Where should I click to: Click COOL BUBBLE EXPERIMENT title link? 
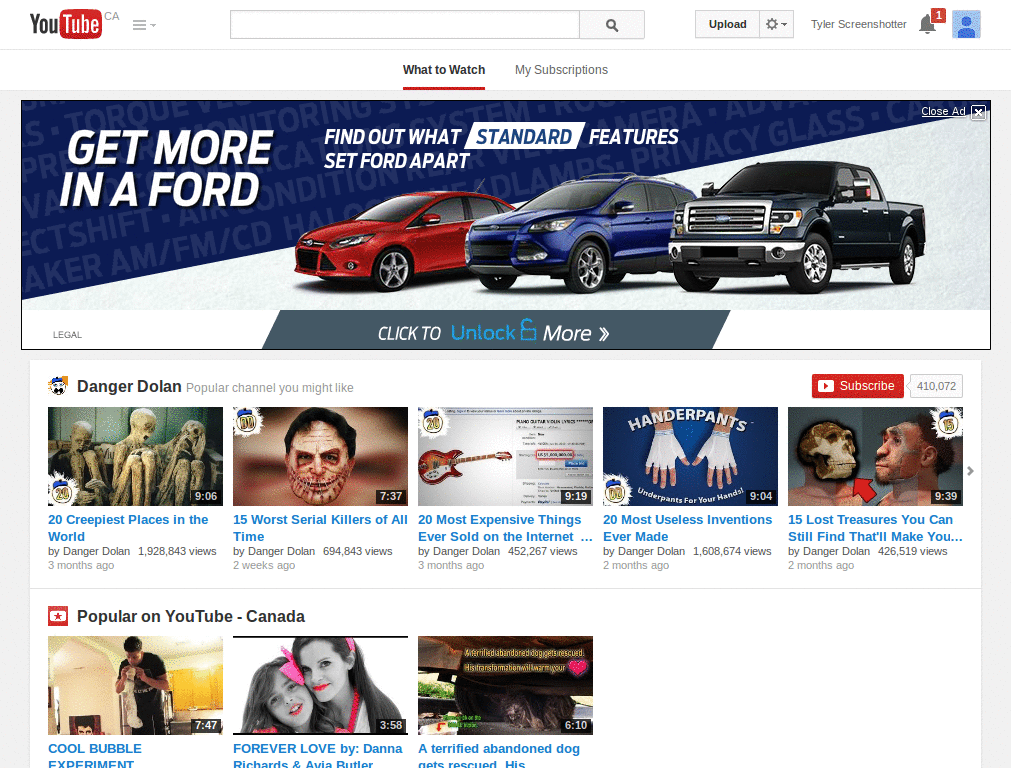[95, 756]
